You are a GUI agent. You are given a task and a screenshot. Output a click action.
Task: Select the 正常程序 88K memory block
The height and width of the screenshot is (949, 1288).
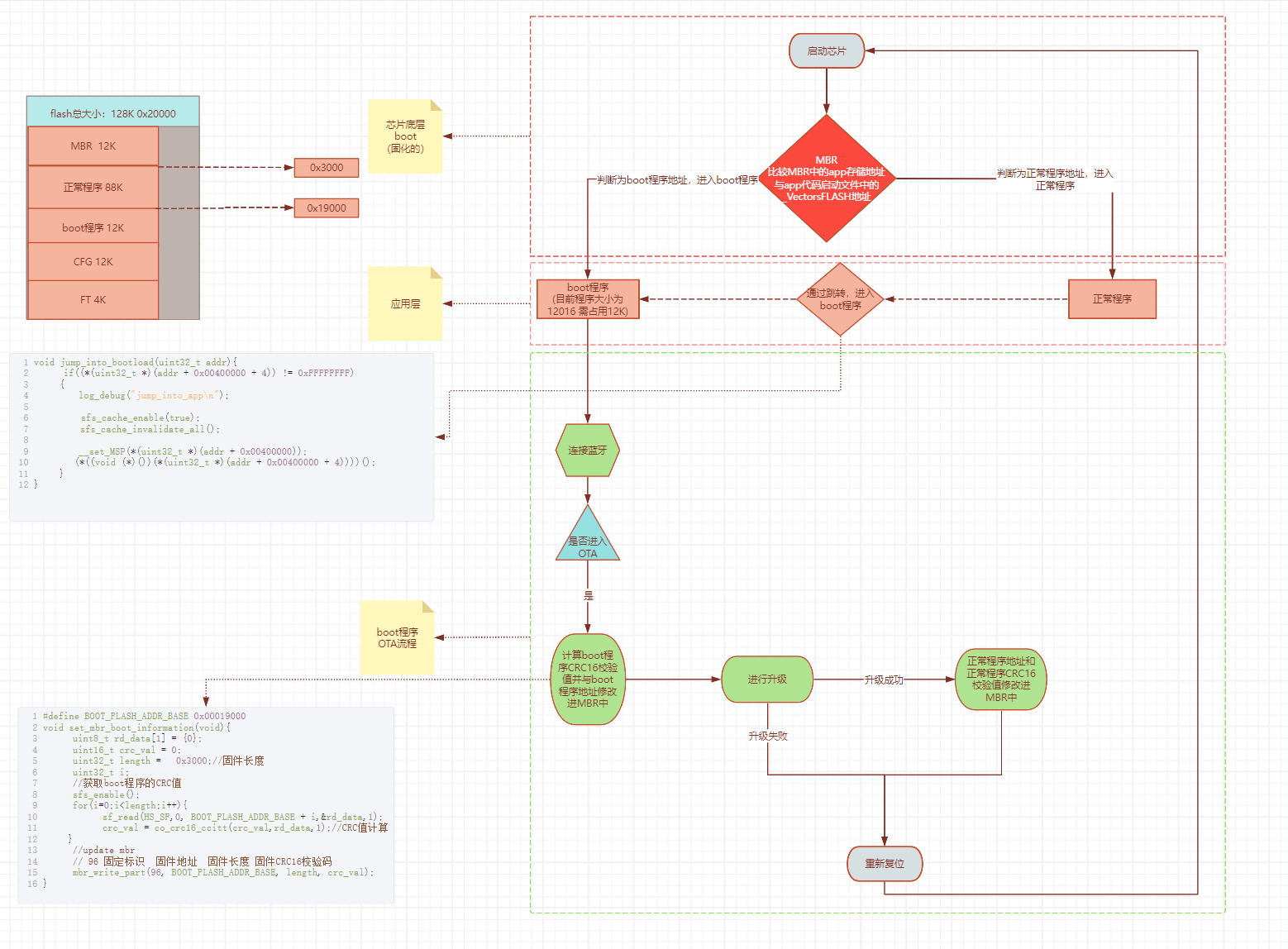(x=93, y=188)
